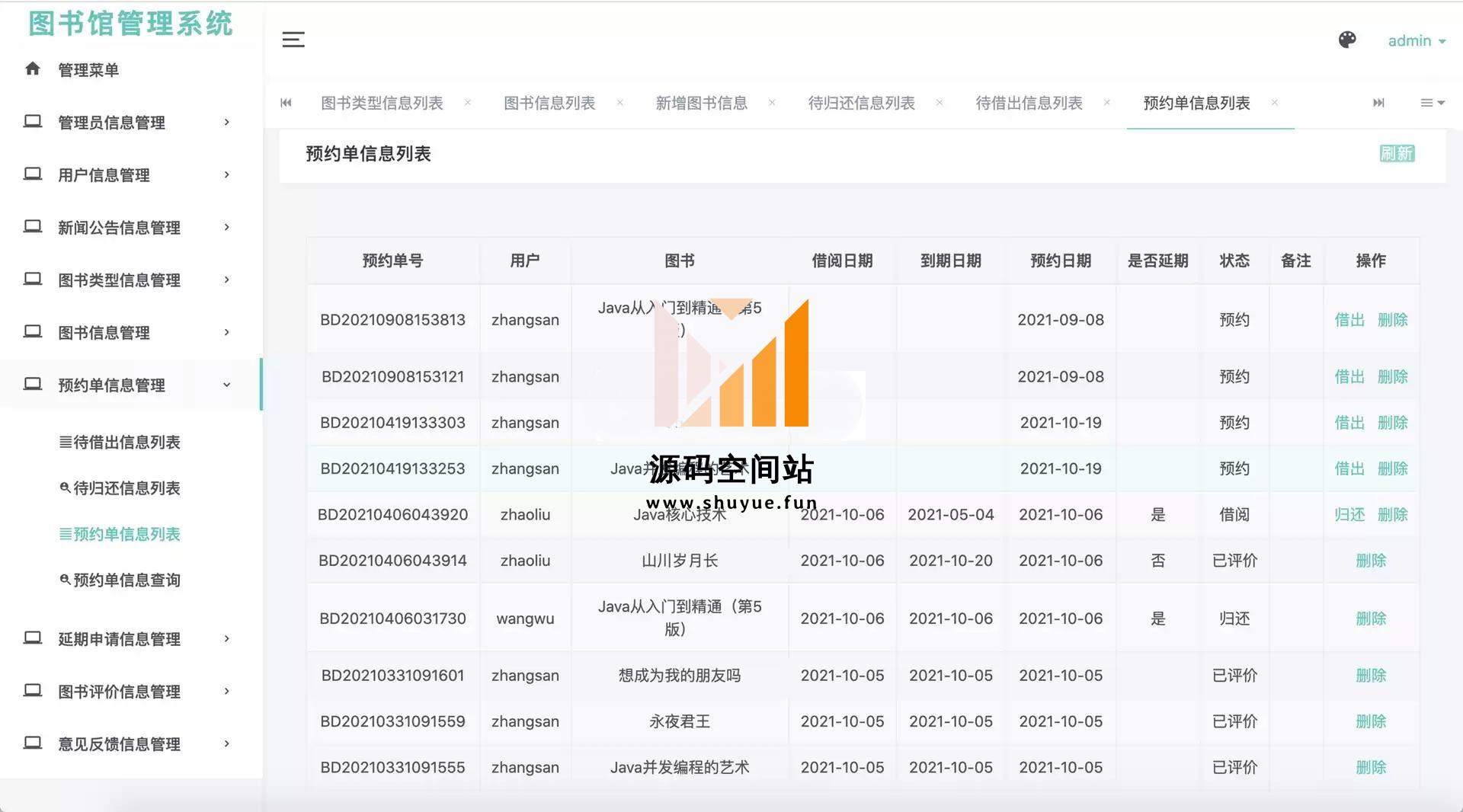Click the 是否延期 column header

click(1157, 261)
